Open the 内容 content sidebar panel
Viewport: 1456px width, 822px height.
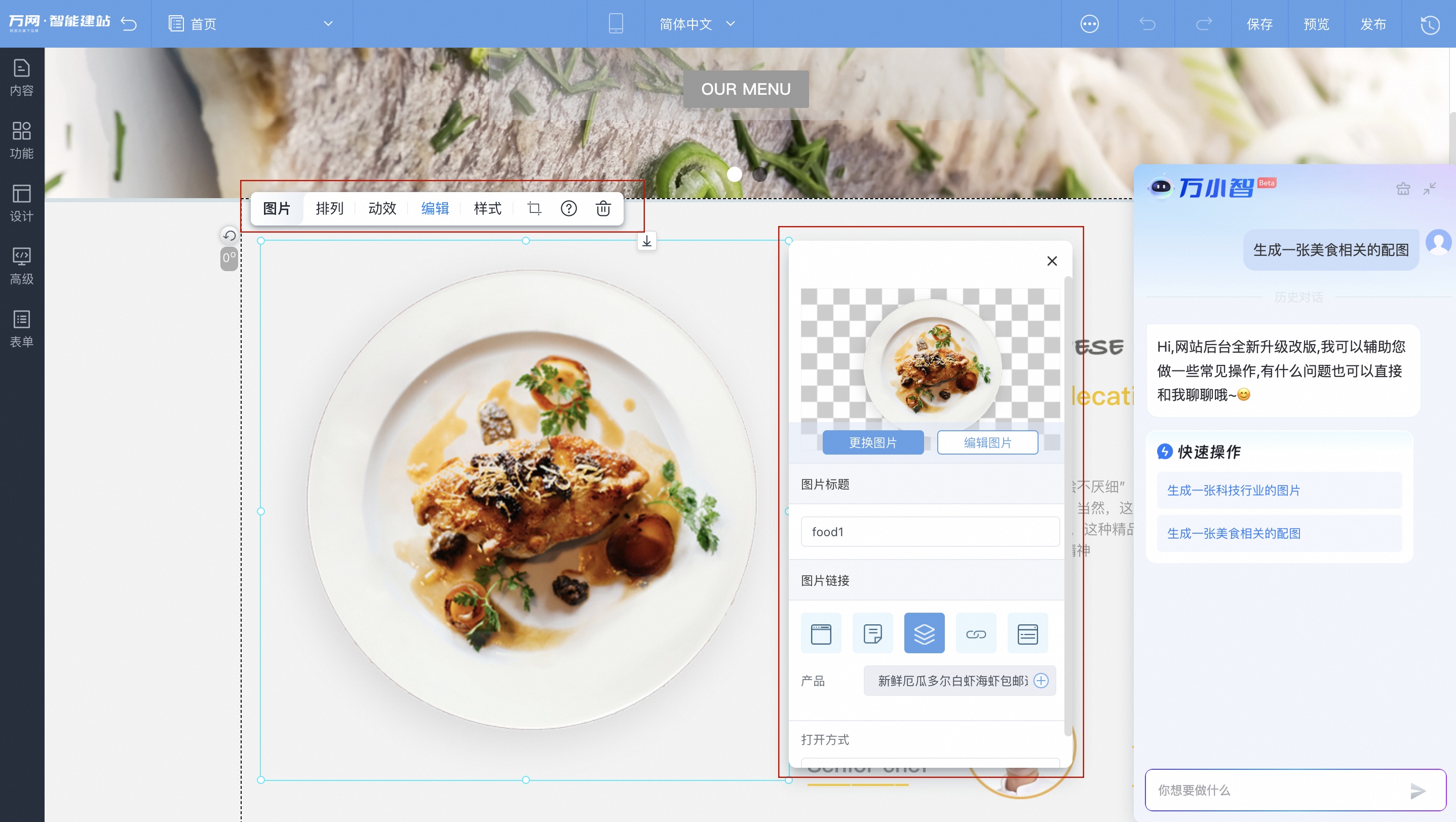pos(21,78)
